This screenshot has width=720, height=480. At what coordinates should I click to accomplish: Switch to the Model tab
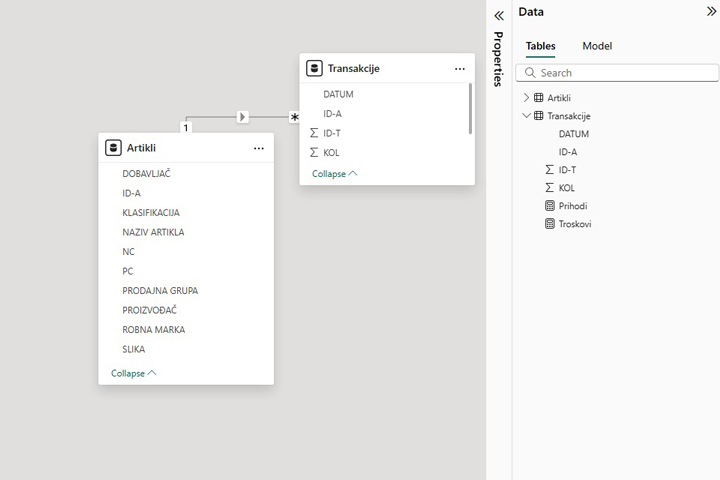click(x=597, y=46)
